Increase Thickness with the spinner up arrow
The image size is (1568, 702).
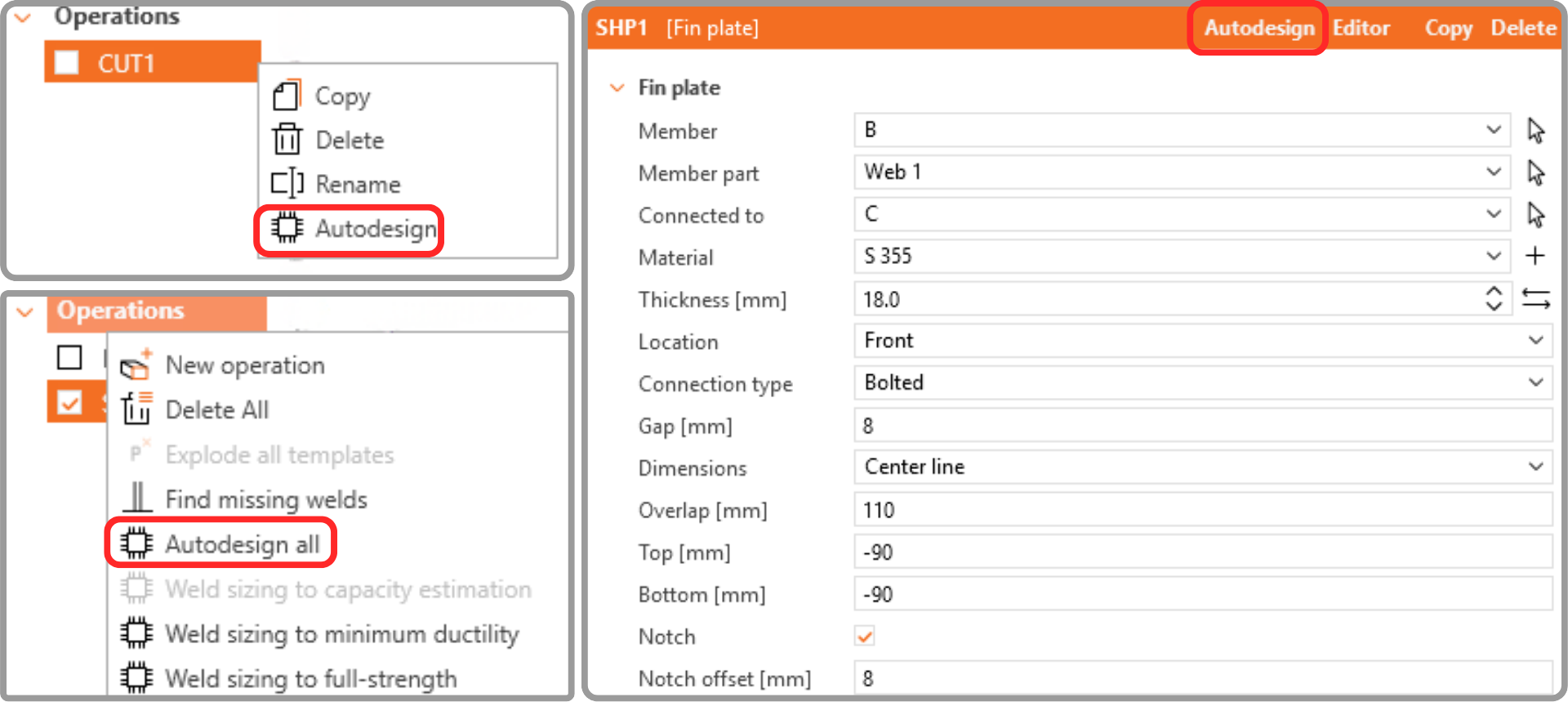pyautogui.click(x=1494, y=291)
